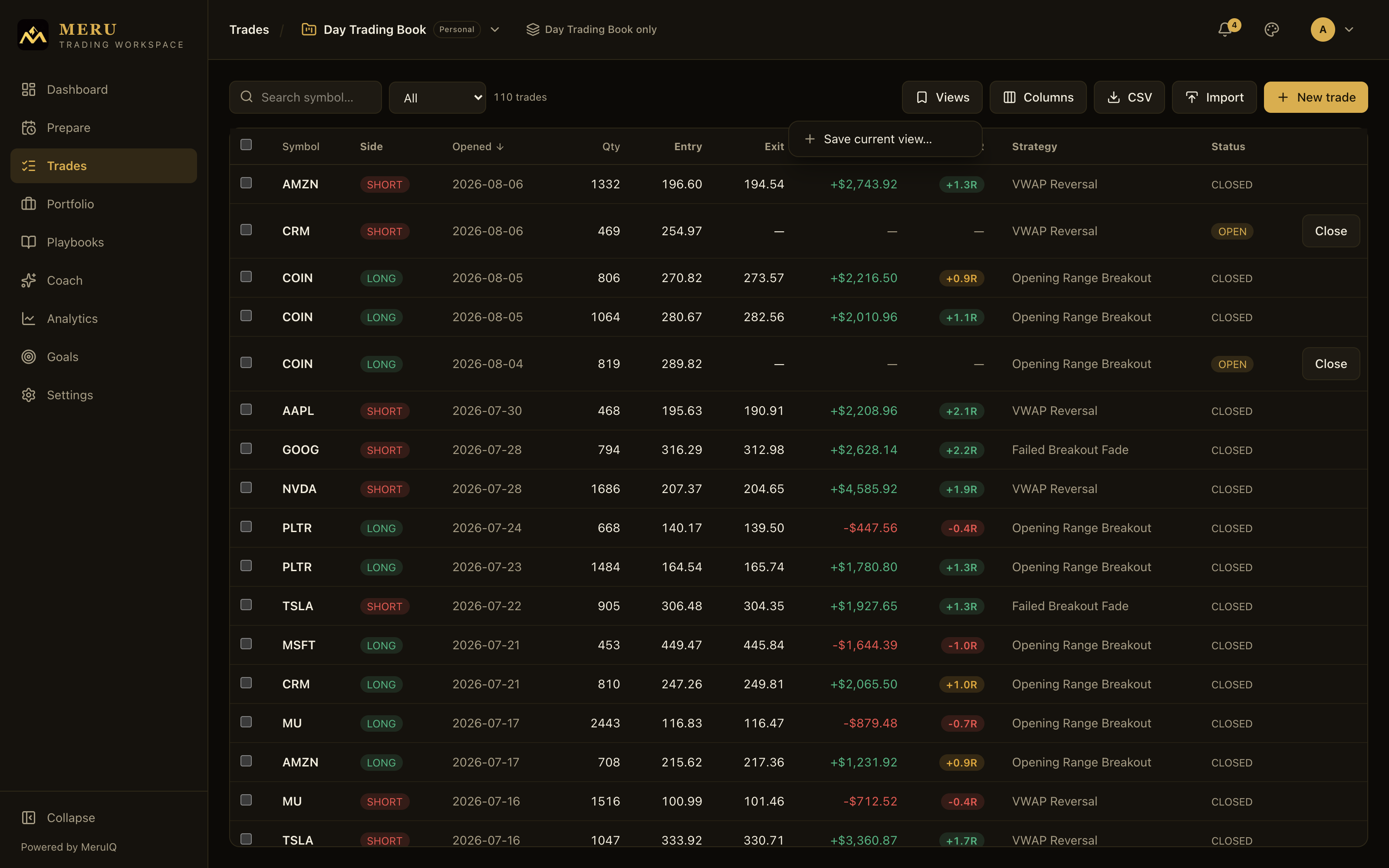Click the Settings gear icon
Viewport: 1389px width, 868px height.
click(29, 395)
